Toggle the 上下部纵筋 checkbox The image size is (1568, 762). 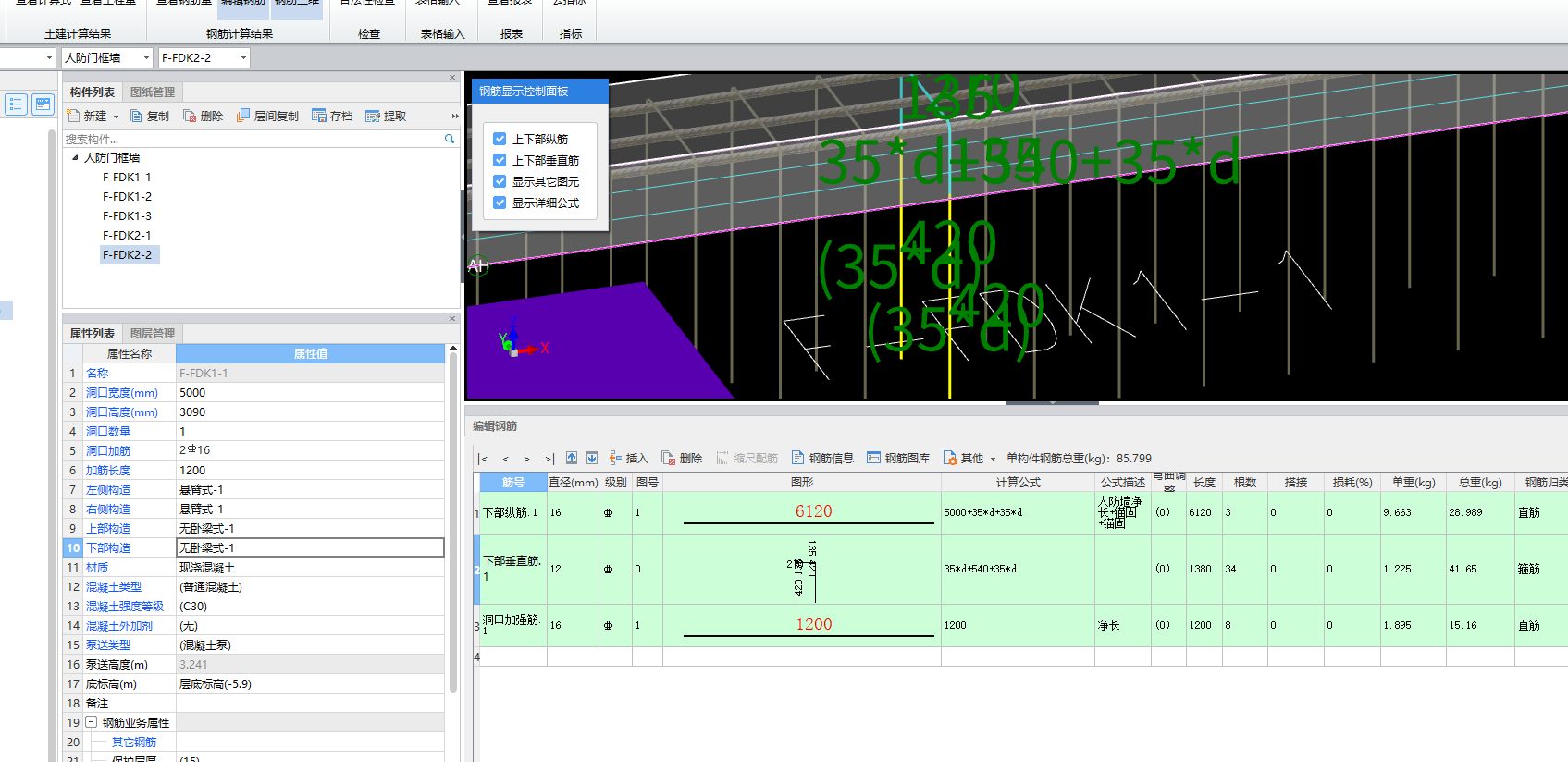[500, 139]
